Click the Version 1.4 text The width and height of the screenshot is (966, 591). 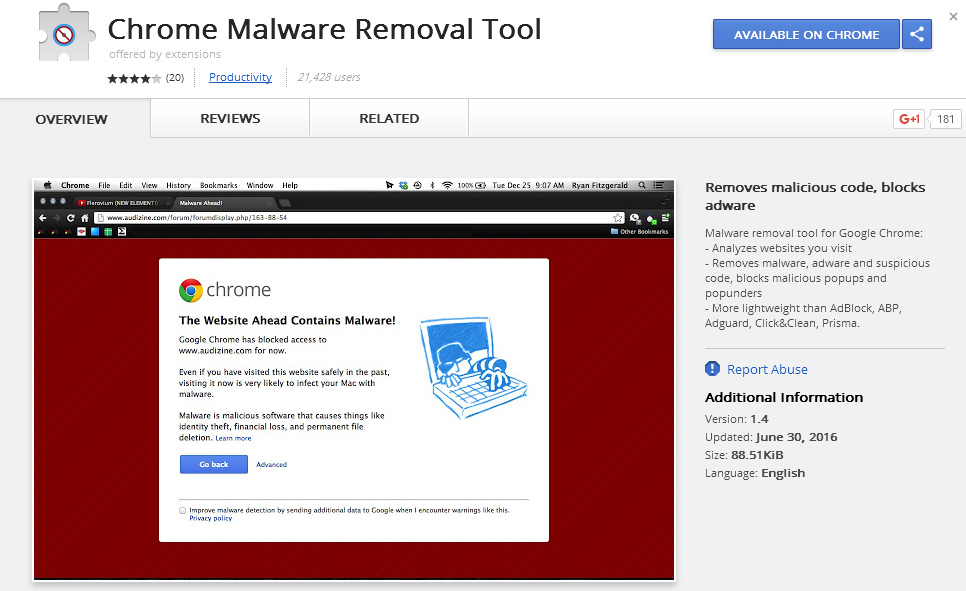pos(736,419)
